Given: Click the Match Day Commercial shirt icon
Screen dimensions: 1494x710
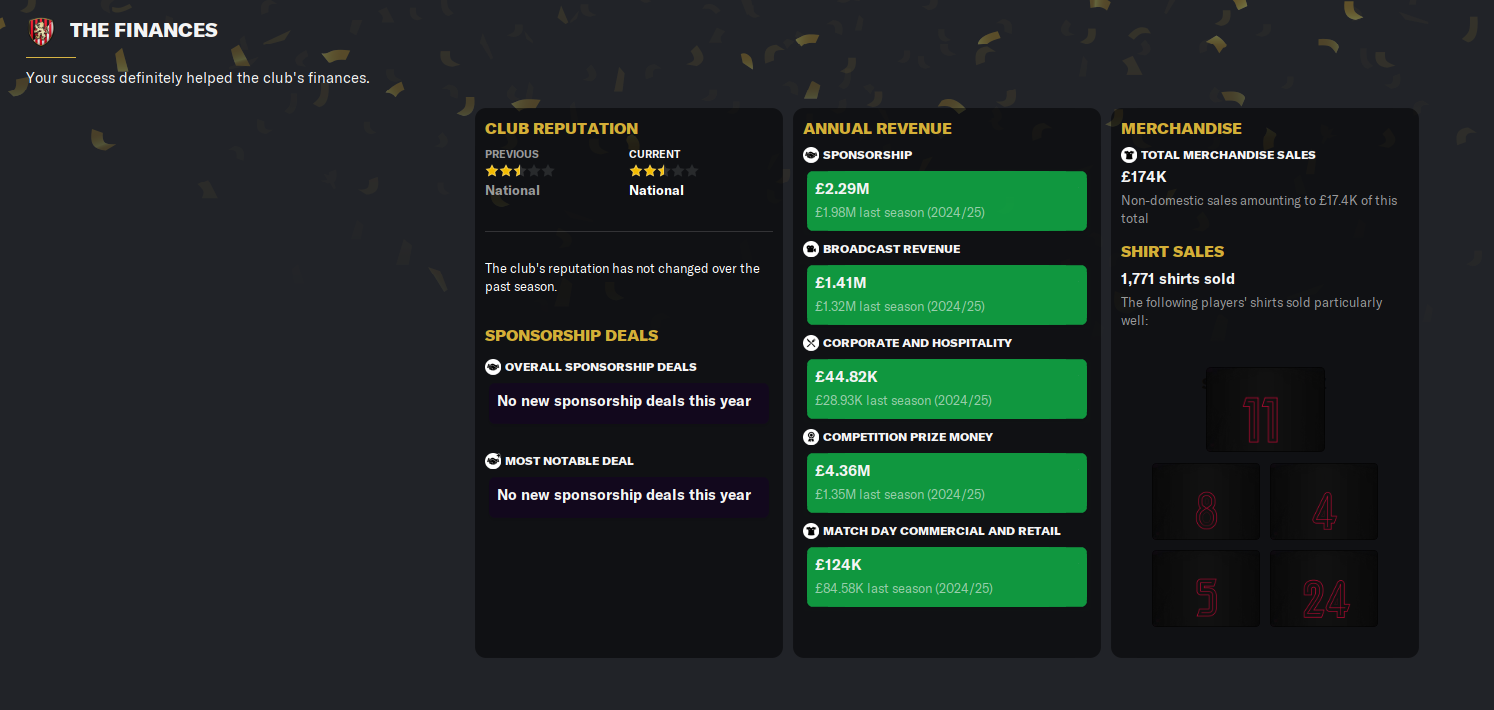Looking at the screenshot, I should [x=811, y=531].
